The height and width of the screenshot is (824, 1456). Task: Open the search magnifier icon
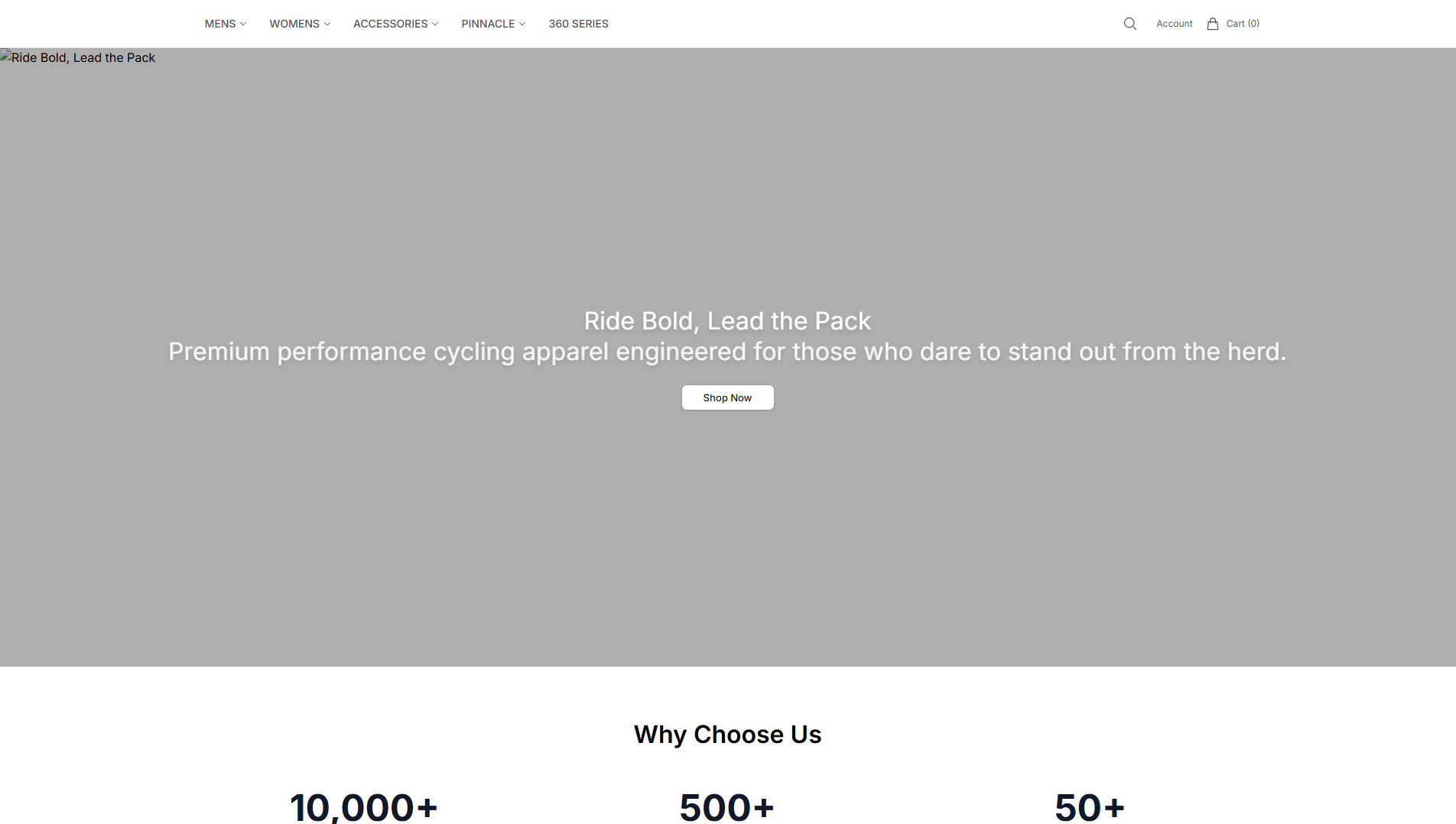[x=1129, y=24]
